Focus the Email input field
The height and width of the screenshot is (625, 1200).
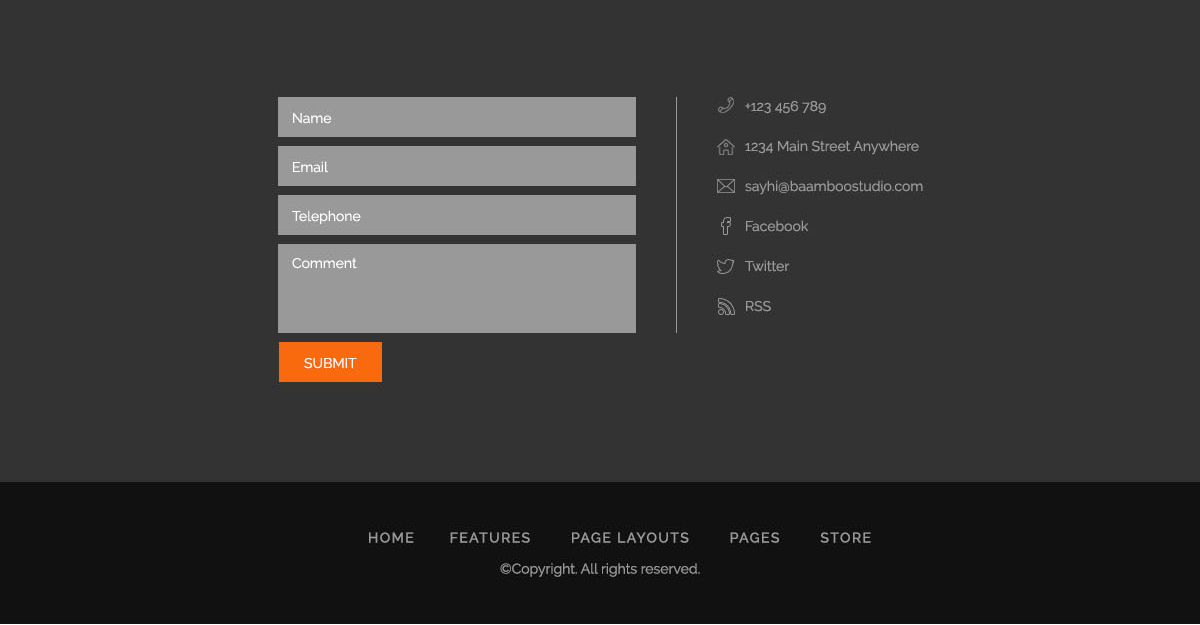(x=457, y=166)
